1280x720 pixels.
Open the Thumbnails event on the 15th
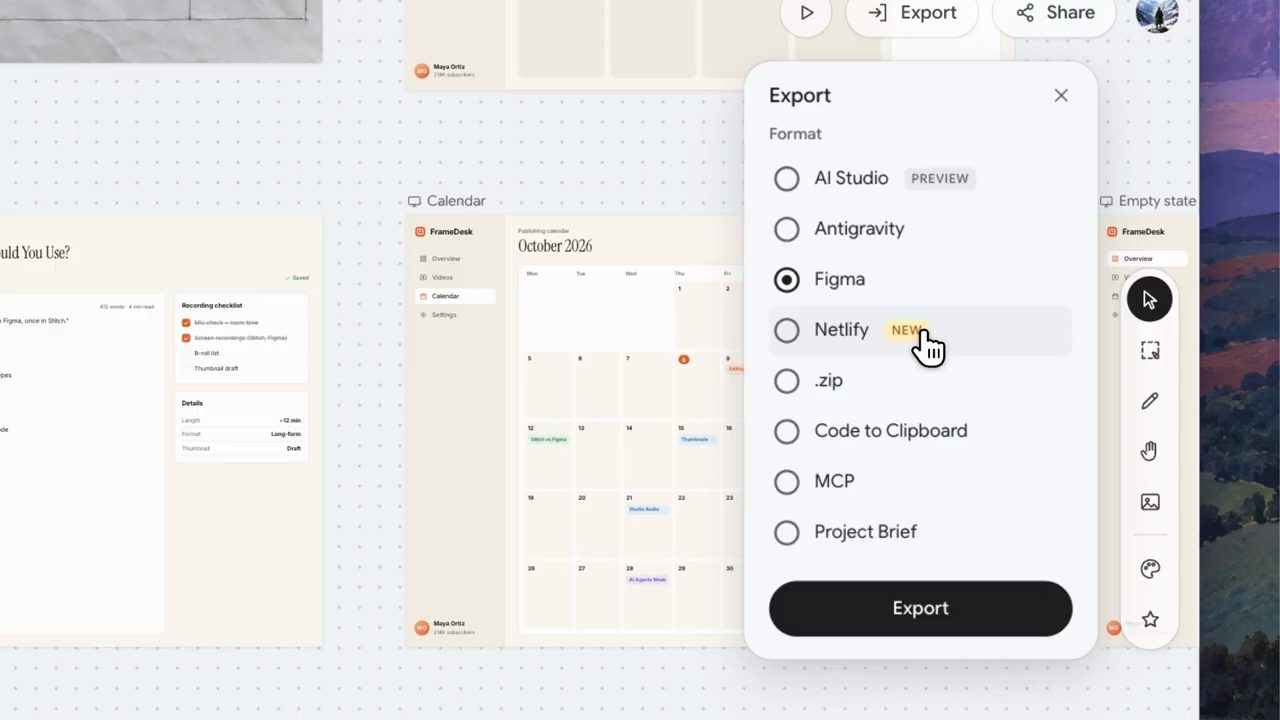[x=696, y=439]
